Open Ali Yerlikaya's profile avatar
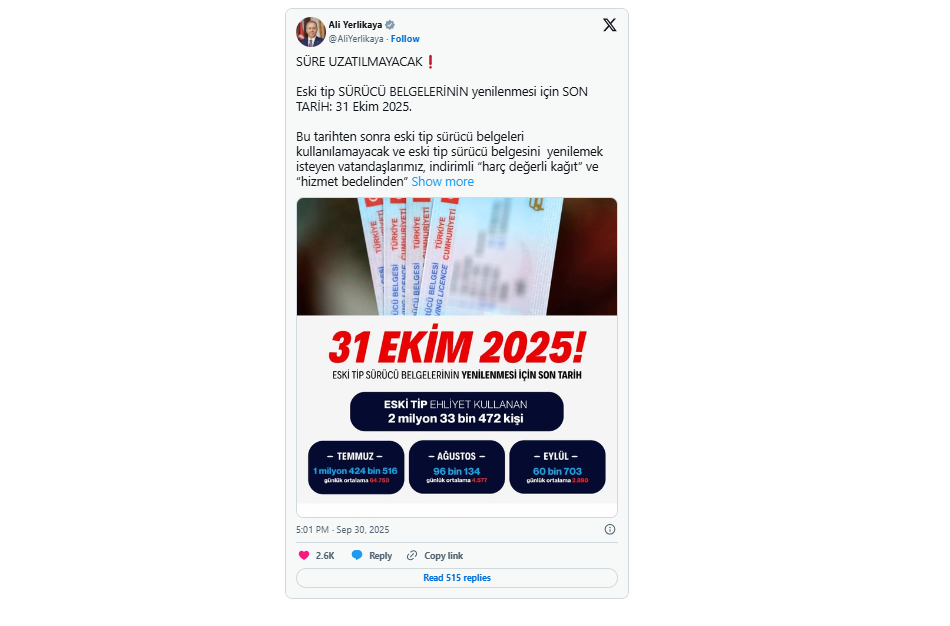 311,32
